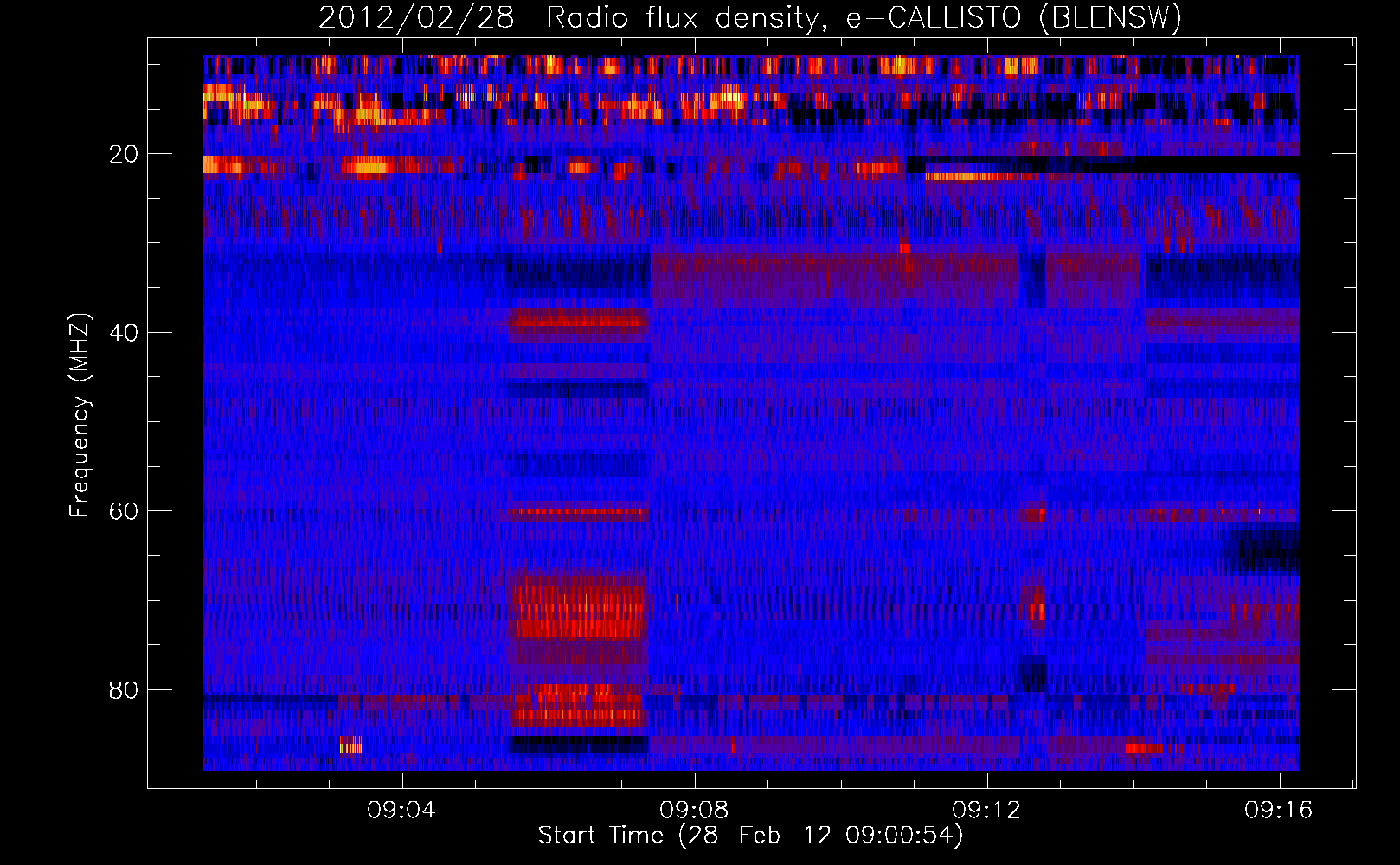Click the 09:16 time tick label

(1279, 811)
